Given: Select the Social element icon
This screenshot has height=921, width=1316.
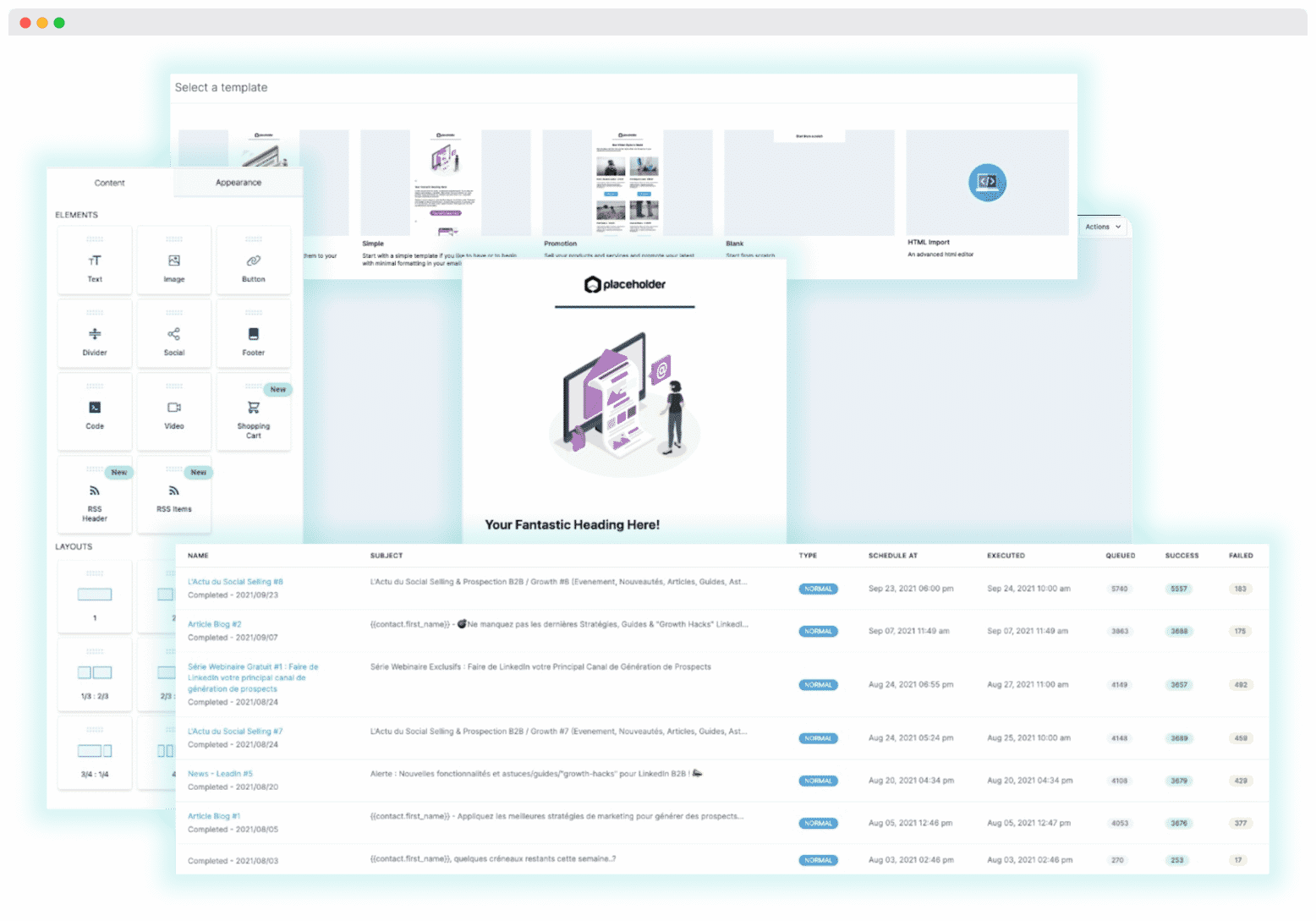Looking at the screenshot, I should pos(174,334).
